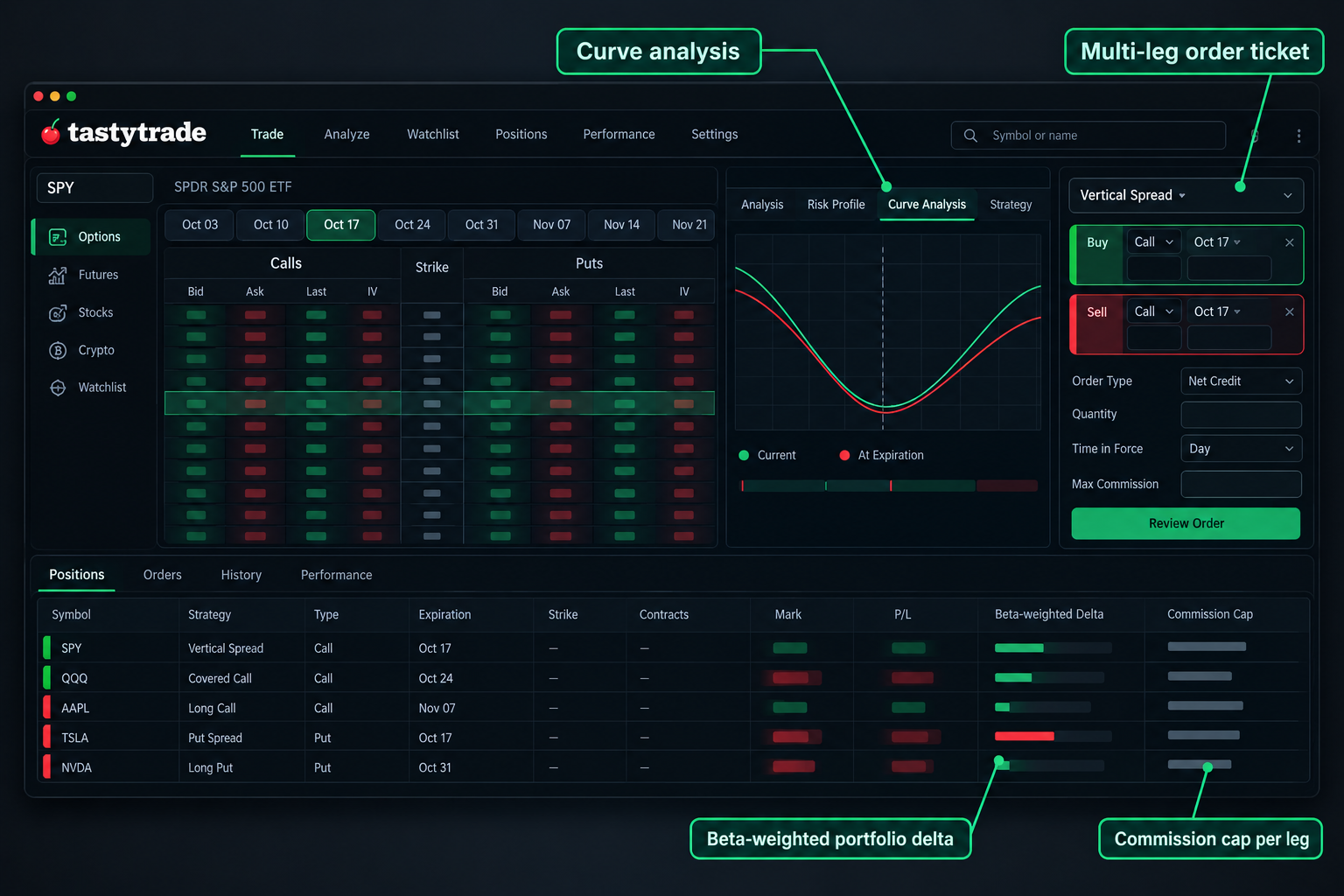Viewport: 1344px width, 896px height.
Task: Select the Nov 14 expiration
Action: (x=621, y=225)
